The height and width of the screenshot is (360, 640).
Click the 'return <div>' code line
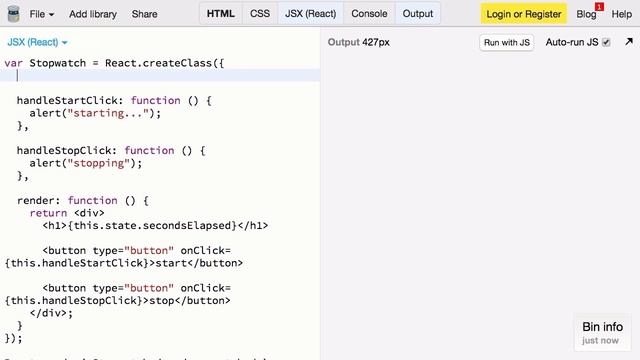tap(67, 213)
